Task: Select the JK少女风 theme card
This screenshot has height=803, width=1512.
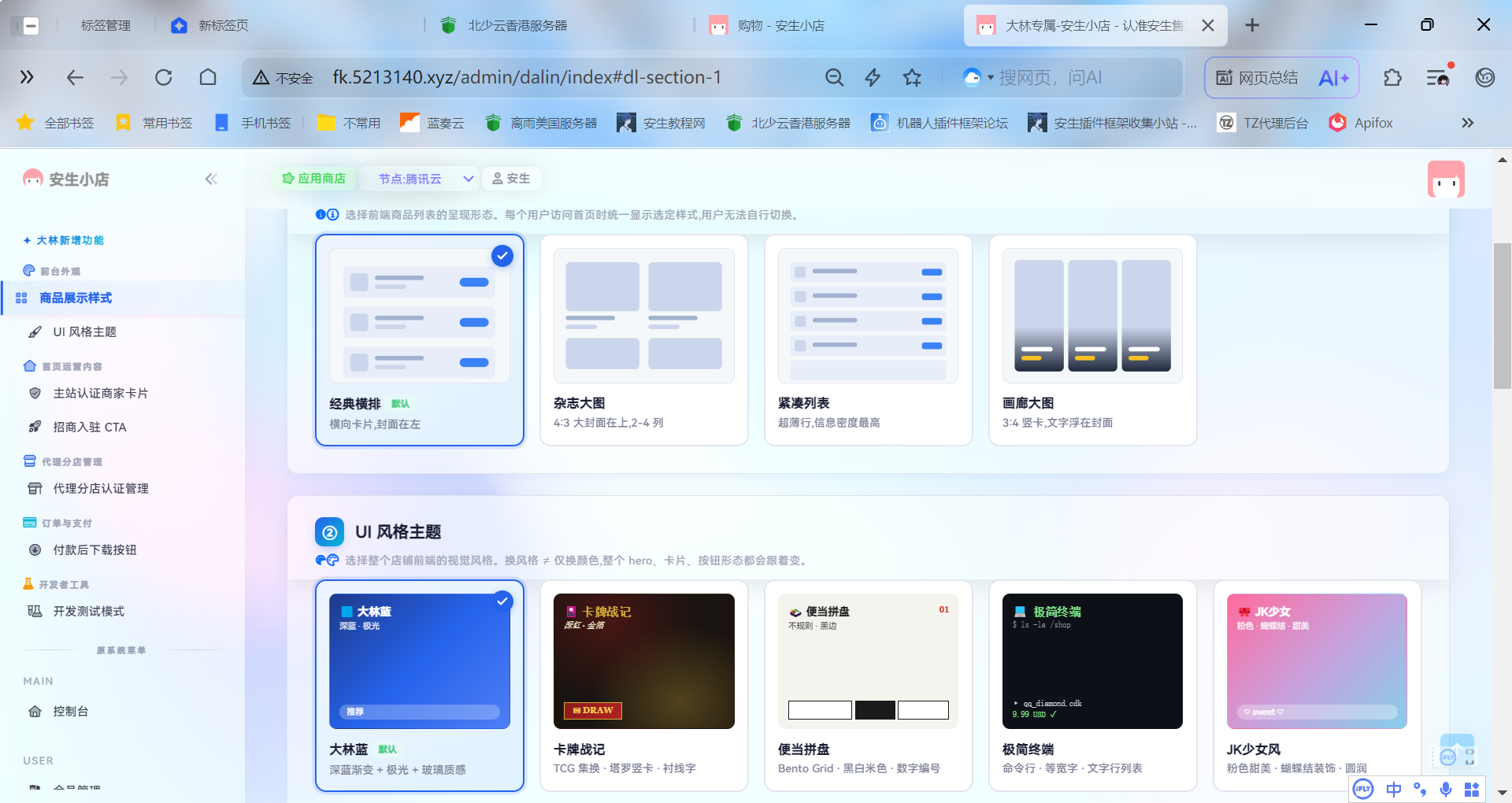Action: click(x=1317, y=686)
